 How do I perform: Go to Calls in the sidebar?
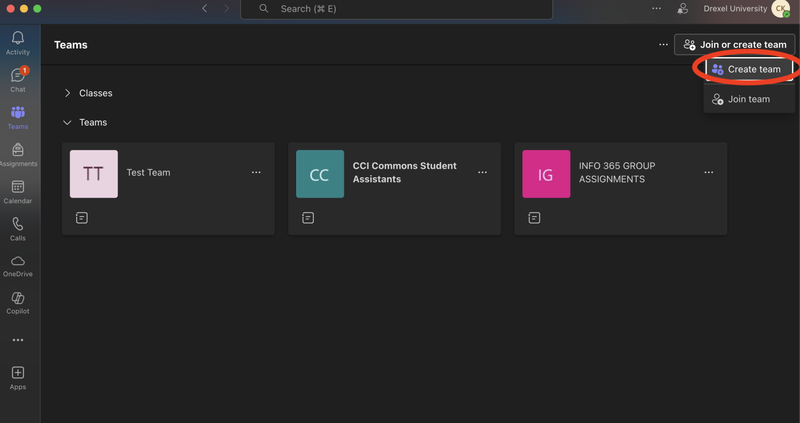[18, 229]
